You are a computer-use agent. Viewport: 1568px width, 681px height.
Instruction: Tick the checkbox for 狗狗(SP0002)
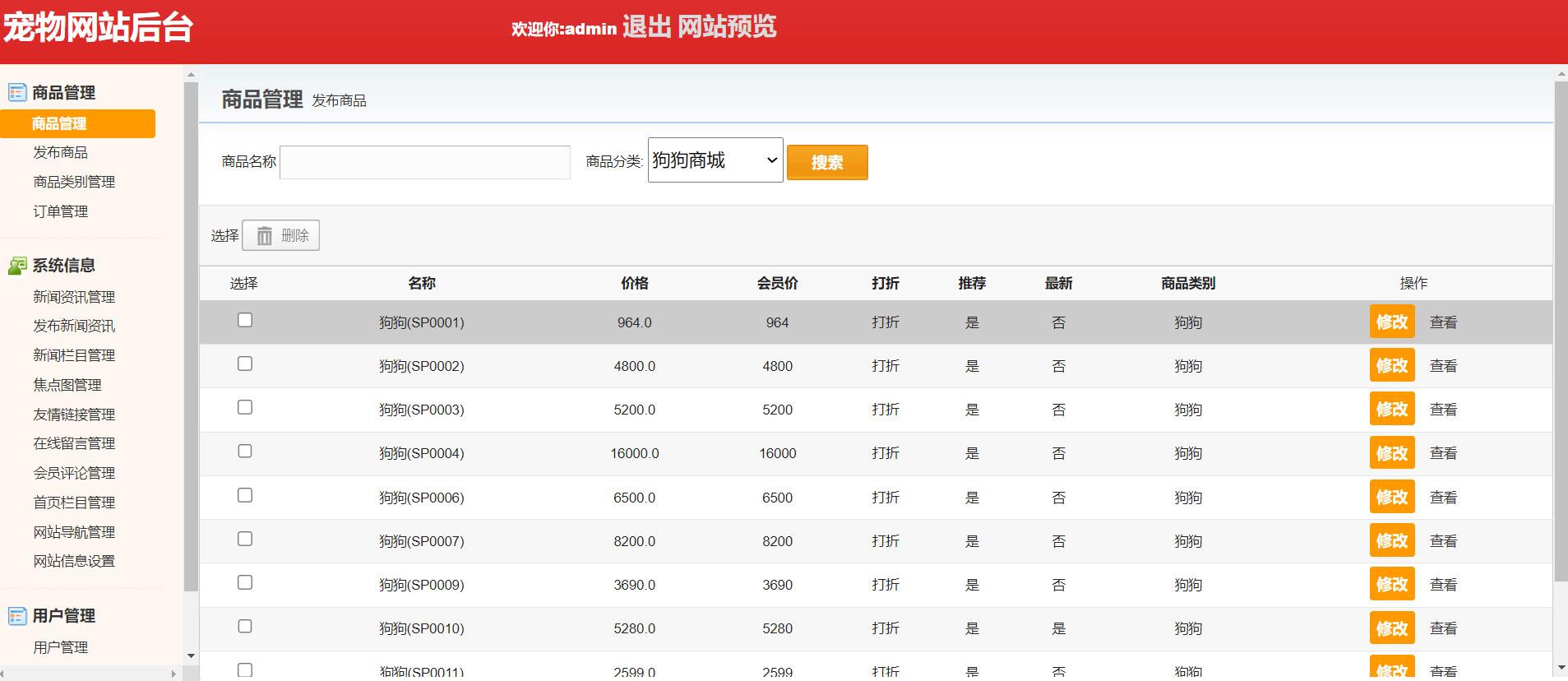point(245,364)
